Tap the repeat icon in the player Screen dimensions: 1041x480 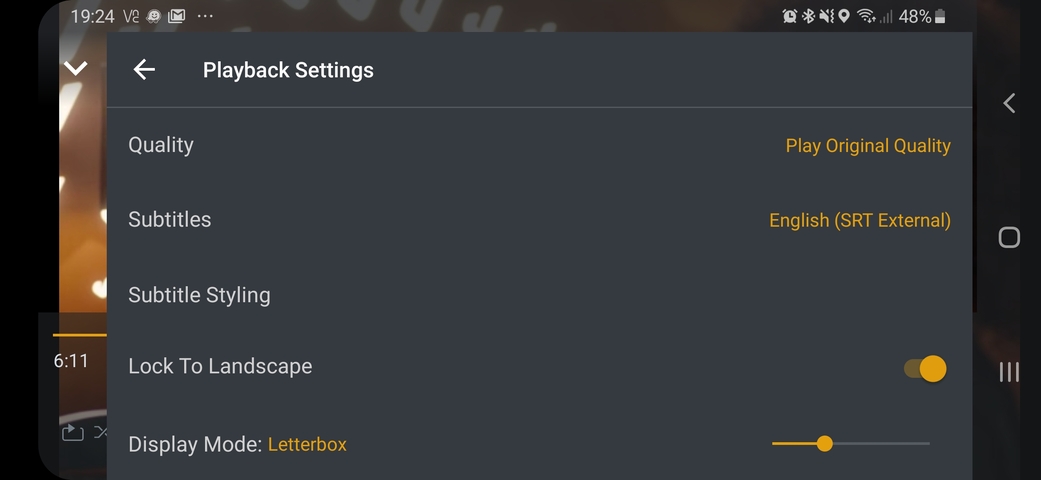(x=73, y=432)
